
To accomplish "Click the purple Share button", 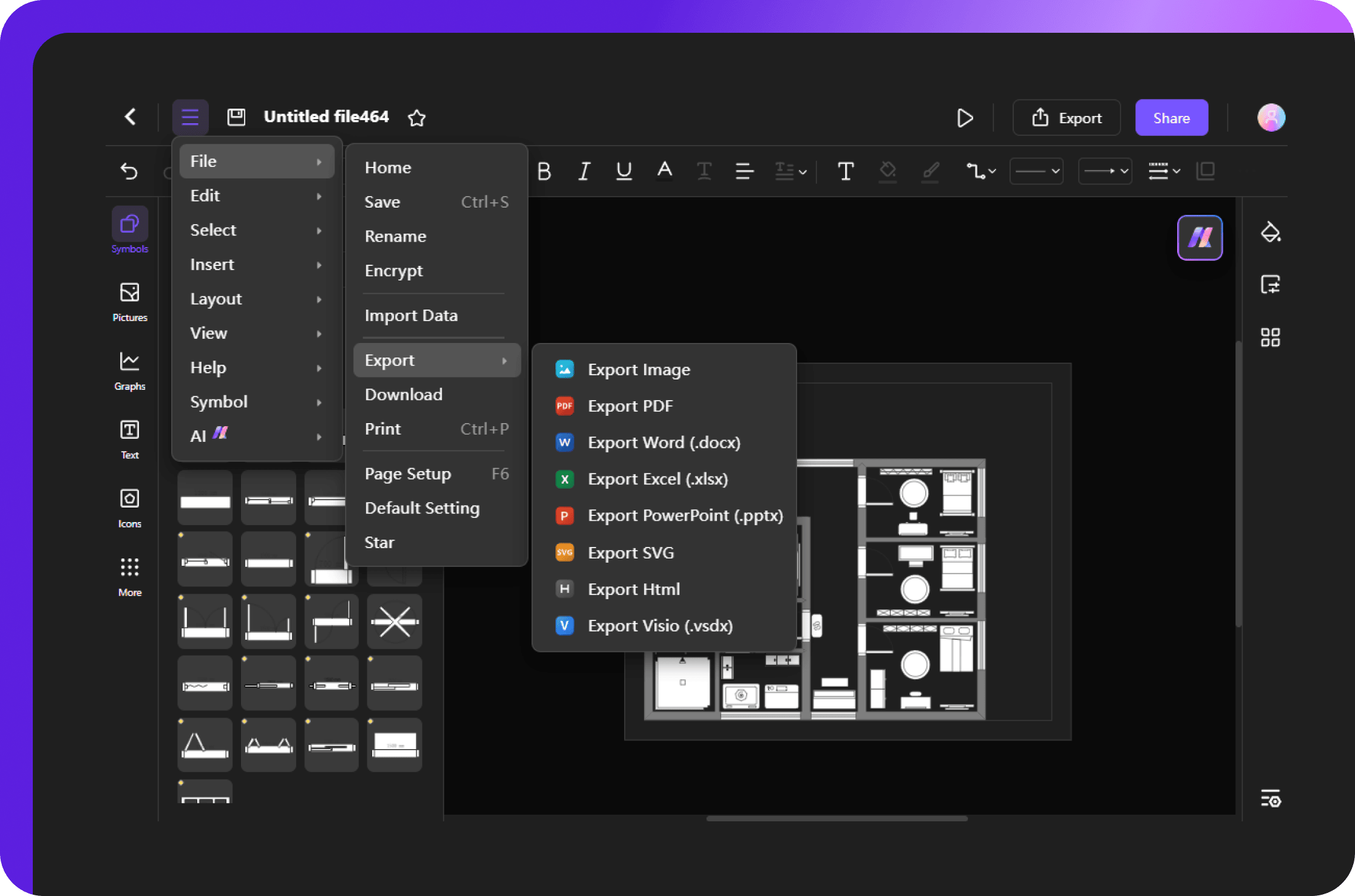I will tap(1172, 118).
